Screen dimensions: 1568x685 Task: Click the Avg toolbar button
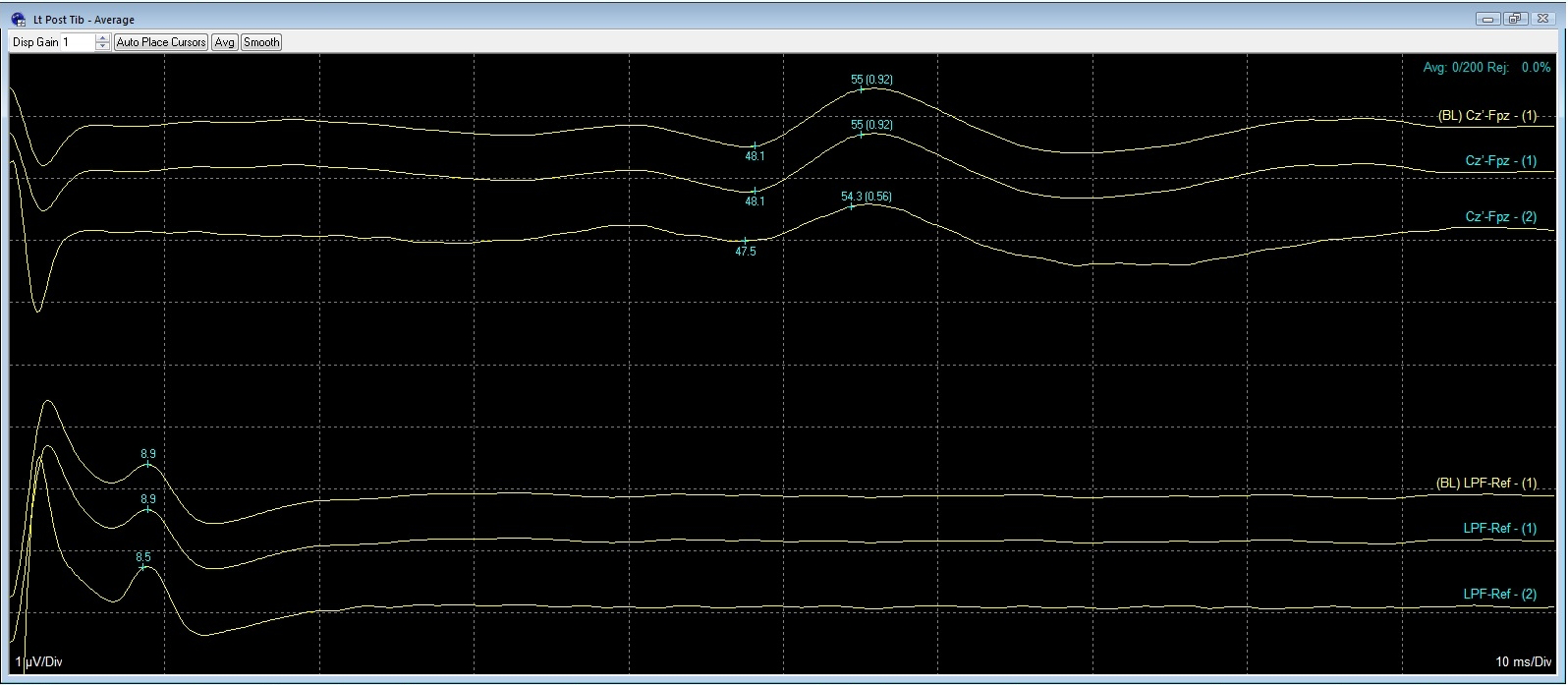[225, 42]
